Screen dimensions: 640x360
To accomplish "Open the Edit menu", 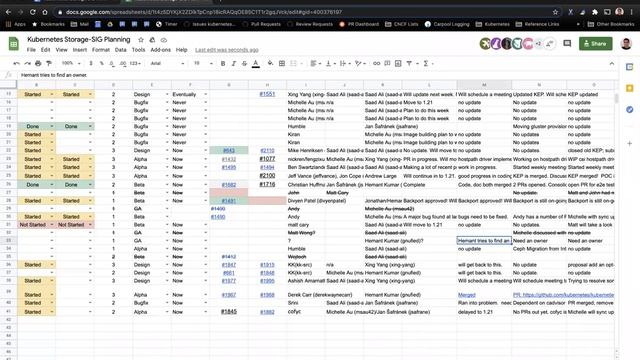I will point(45,50).
